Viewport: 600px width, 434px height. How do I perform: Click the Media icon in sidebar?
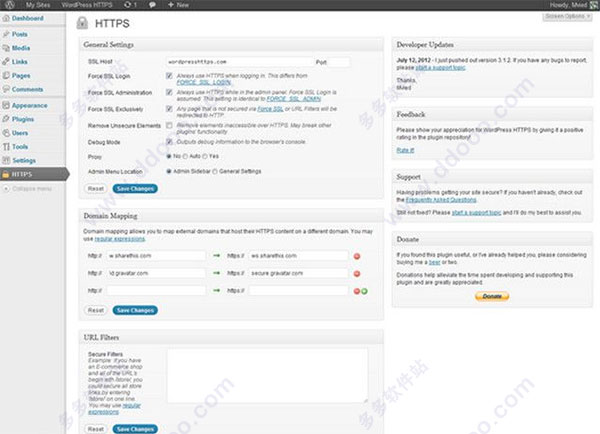6,48
